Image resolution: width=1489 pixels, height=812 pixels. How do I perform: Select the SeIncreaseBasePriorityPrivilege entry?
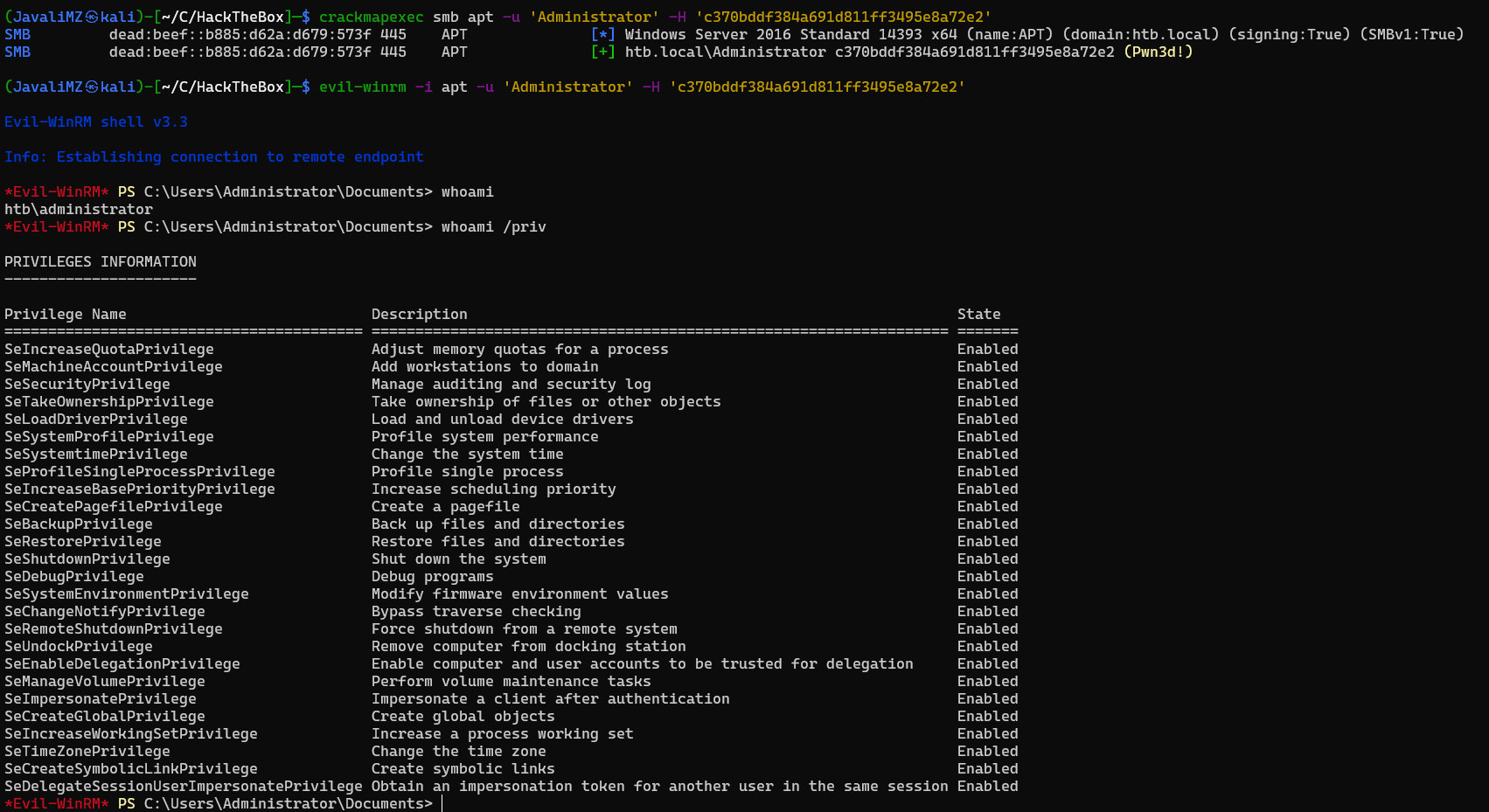click(140, 489)
